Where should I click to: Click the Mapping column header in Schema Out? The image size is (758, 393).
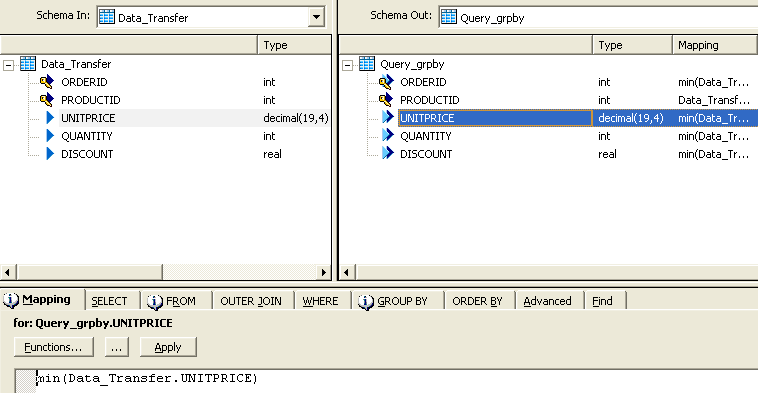click(x=714, y=45)
